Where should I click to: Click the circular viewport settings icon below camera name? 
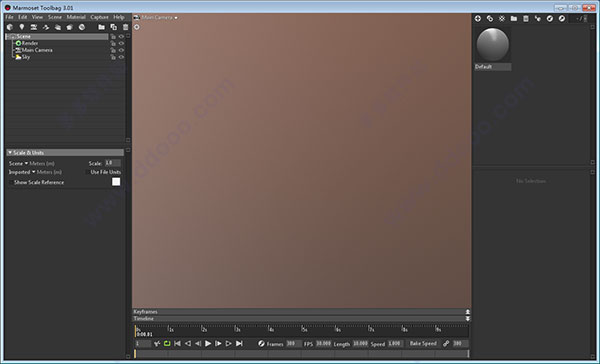pos(137,27)
